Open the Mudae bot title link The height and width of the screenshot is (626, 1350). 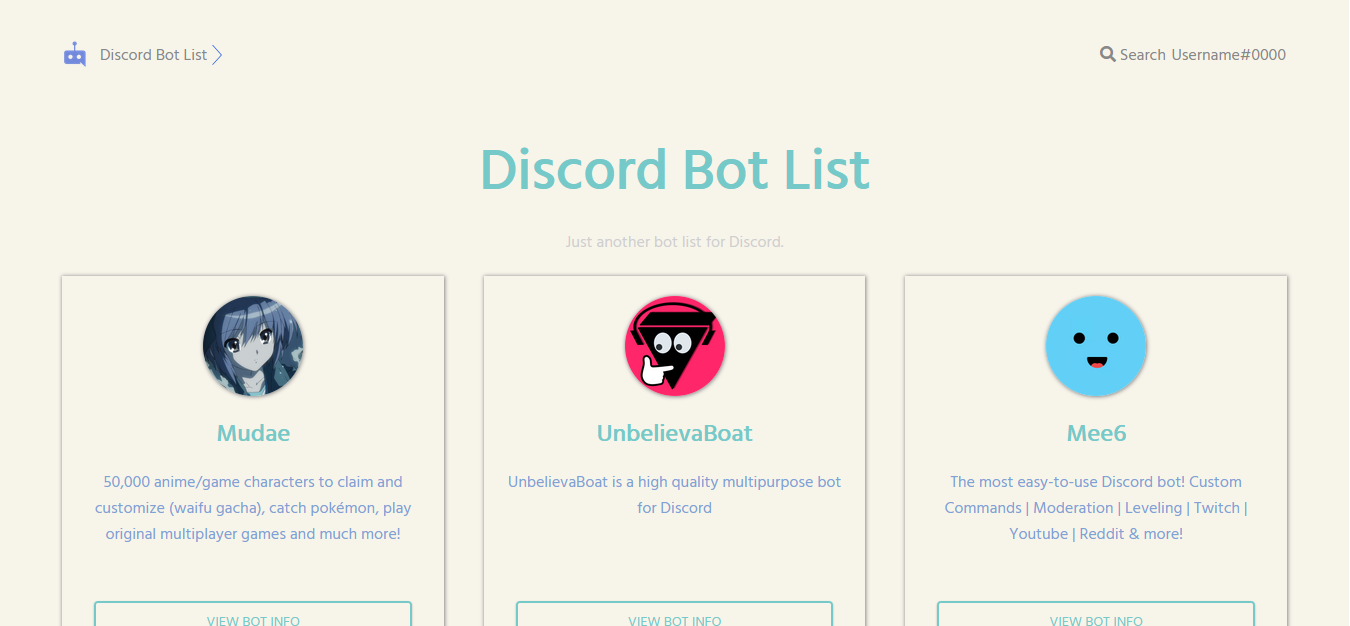253,433
